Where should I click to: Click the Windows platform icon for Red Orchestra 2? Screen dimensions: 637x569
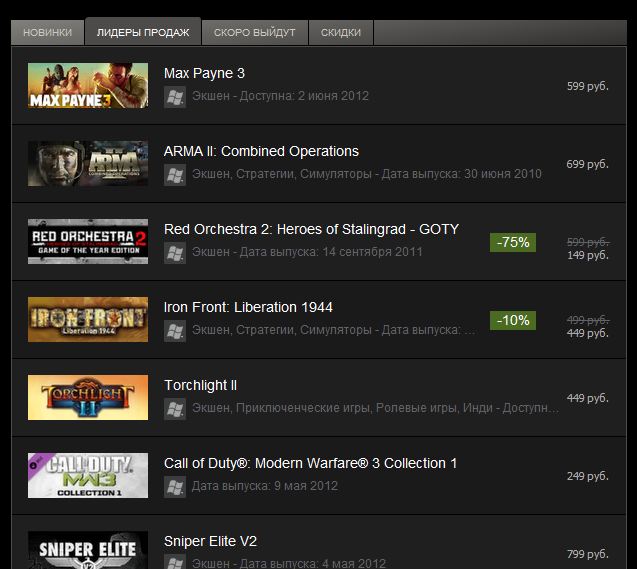tap(175, 253)
